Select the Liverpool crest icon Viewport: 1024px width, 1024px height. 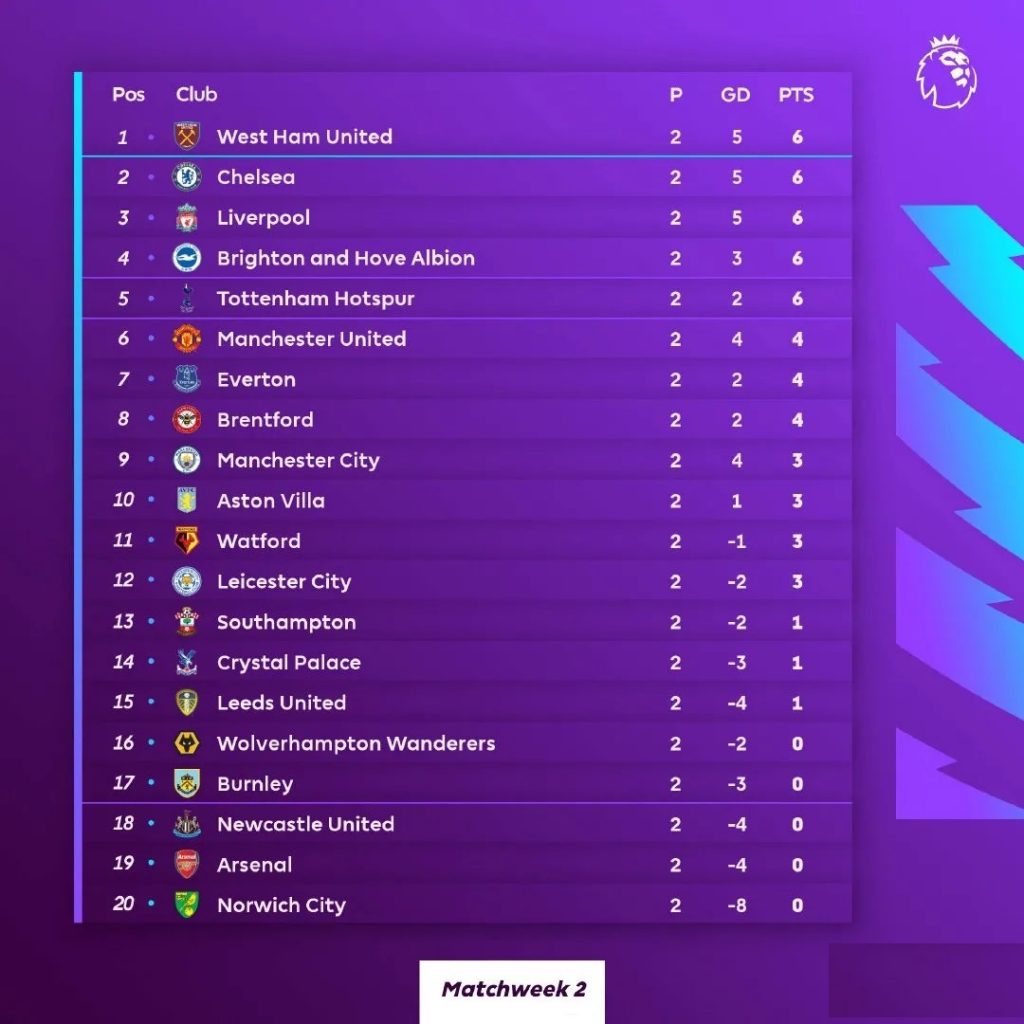coord(187,217)
